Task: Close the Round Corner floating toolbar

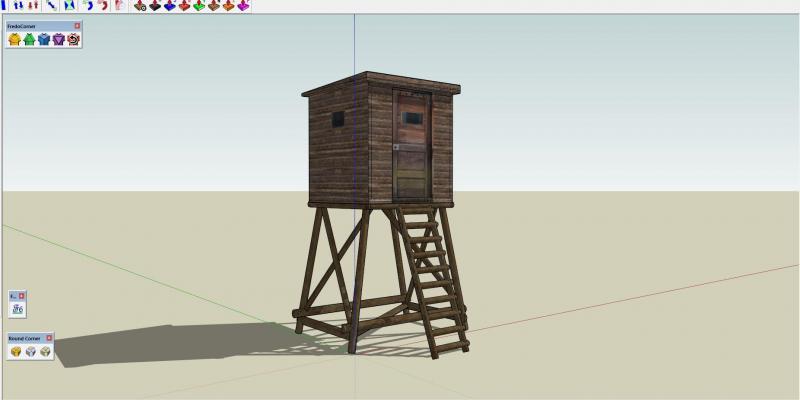Action: [50, 339]
